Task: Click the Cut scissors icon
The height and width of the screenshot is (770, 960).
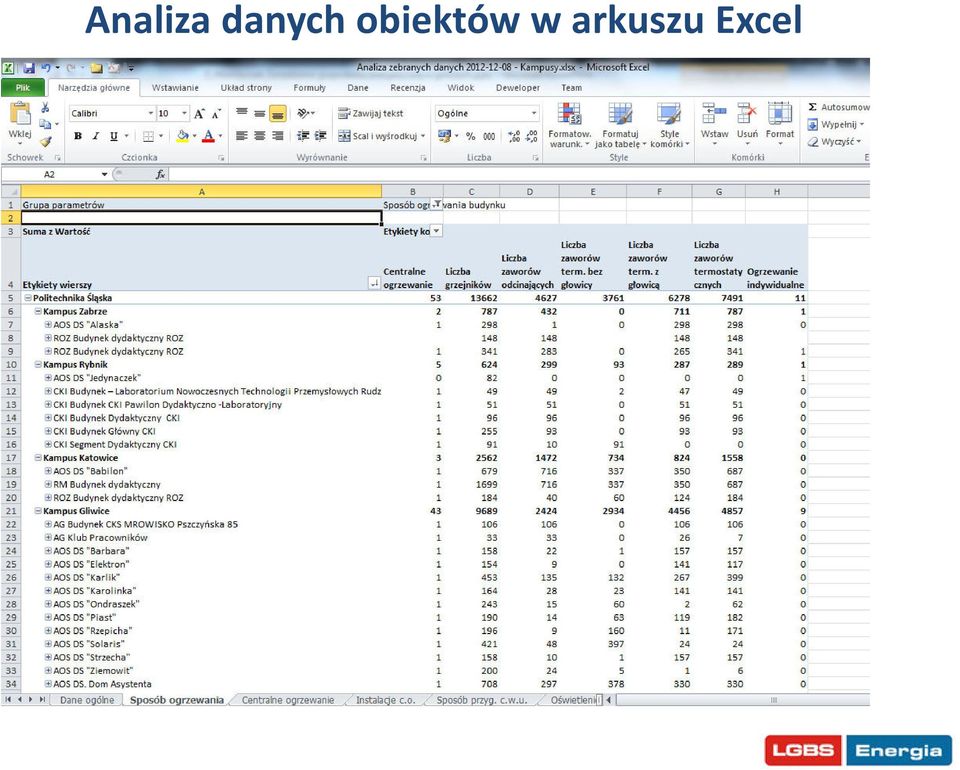Action: (x=45, y=107)
